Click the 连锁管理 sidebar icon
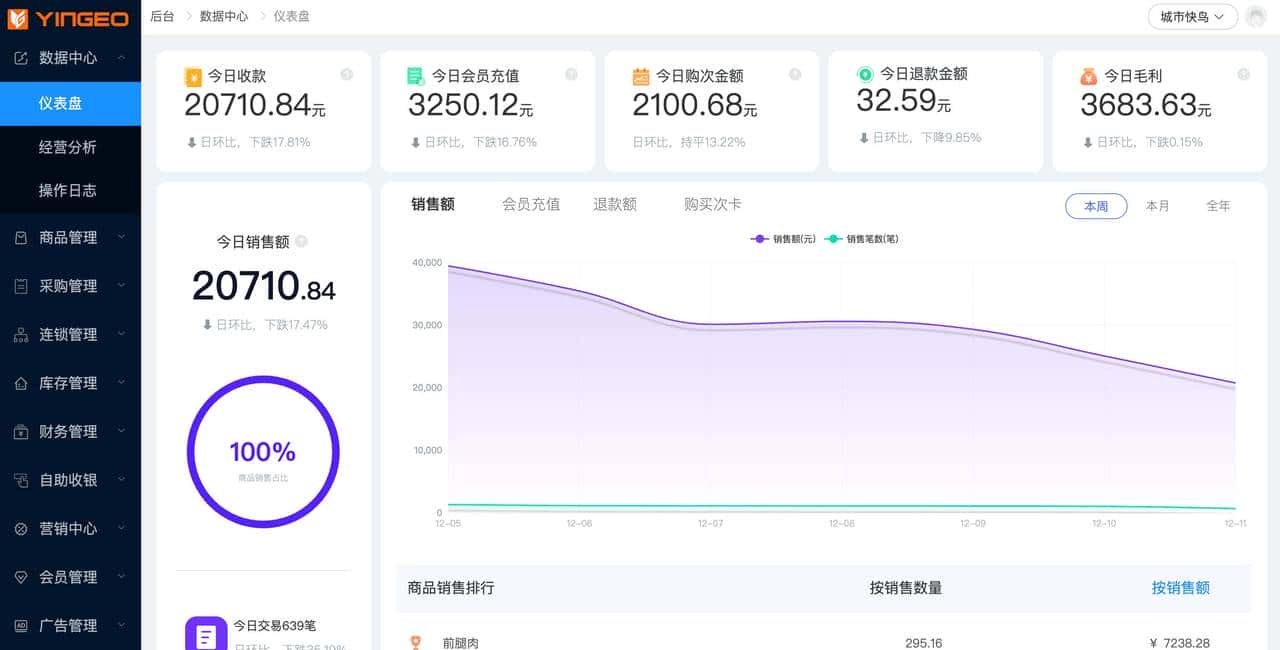The width and height of the screenshot is (1280, 650). 22,334
